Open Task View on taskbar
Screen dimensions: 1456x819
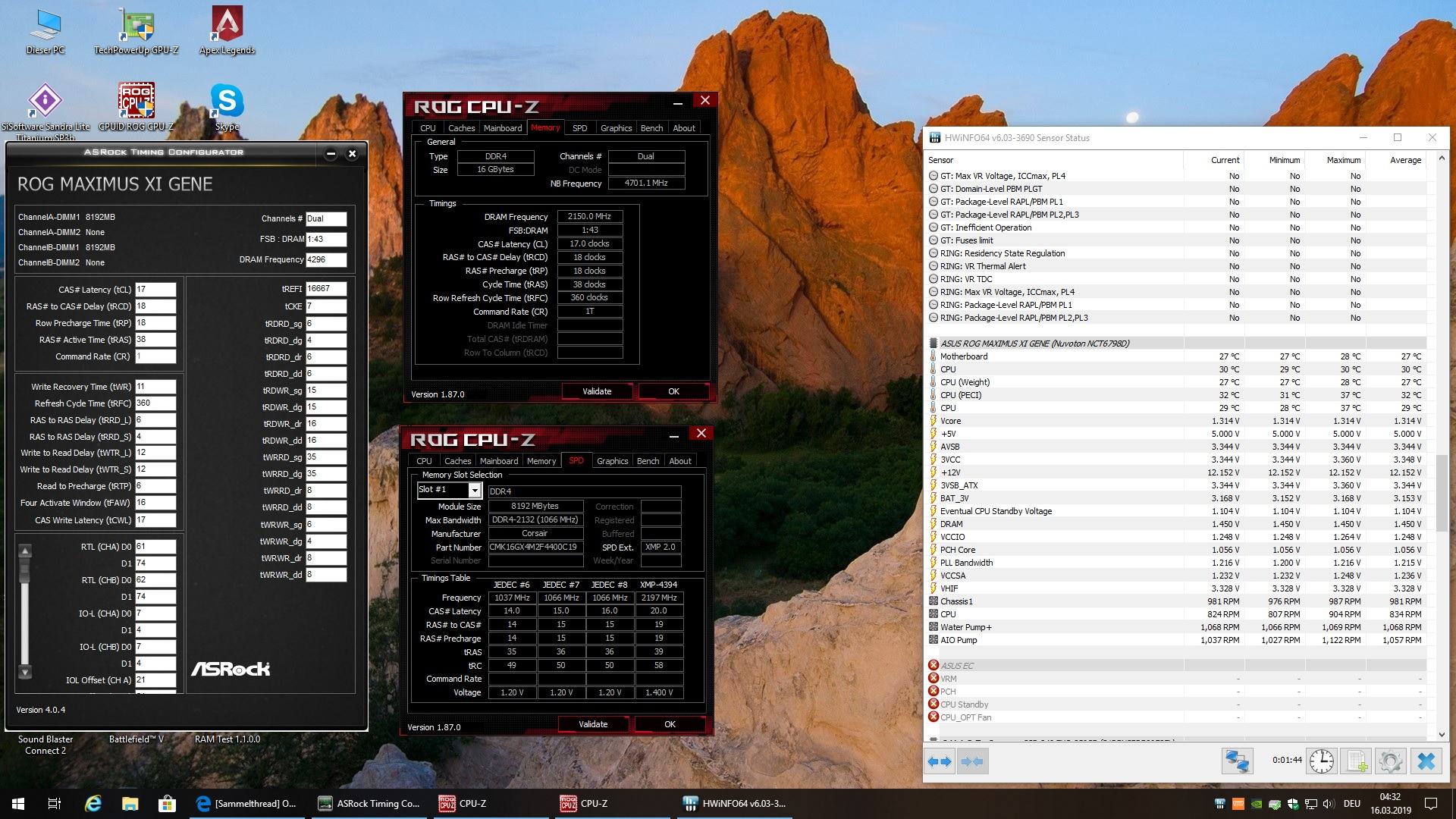pyautogui.click(x=55, y=803)
